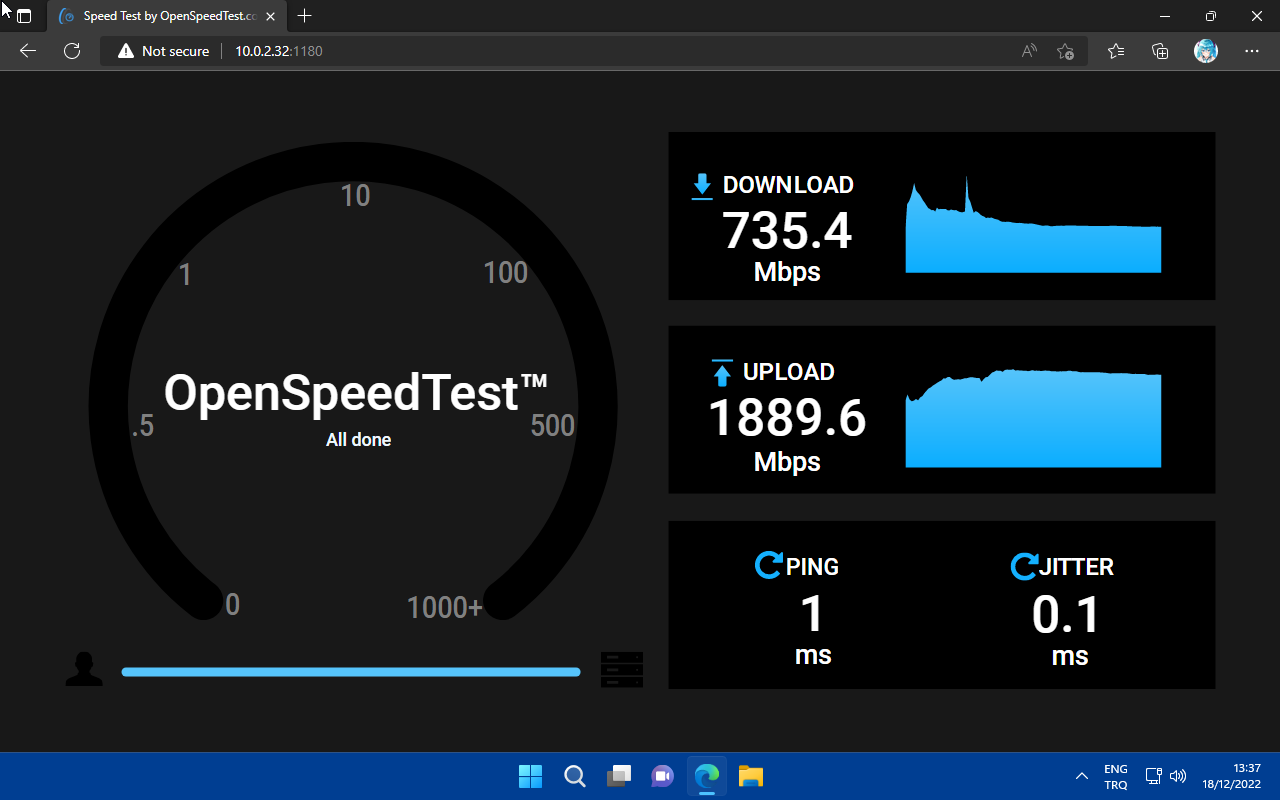Click the upload speed graph
This screenshot has width=1280, height=800.
pos(1033,418)
